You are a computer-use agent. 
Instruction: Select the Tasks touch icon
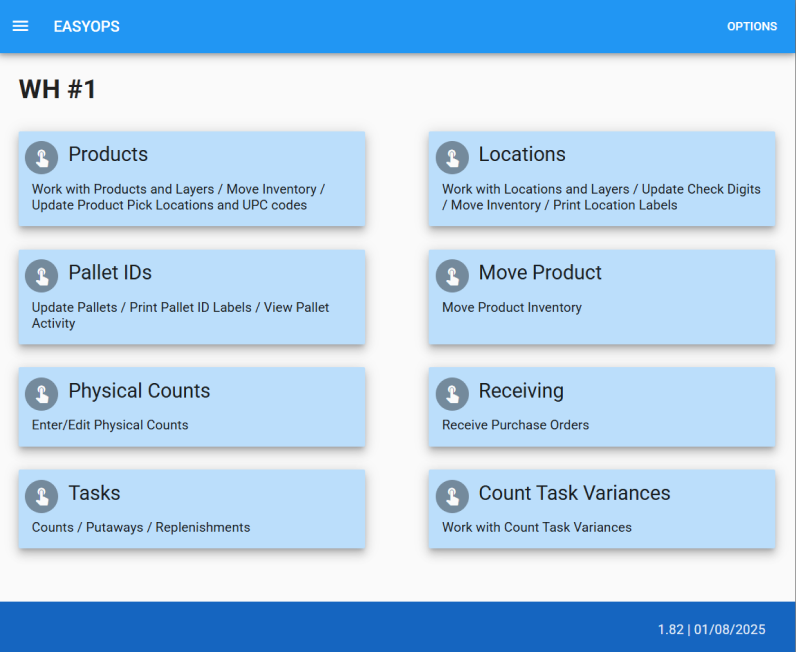pyautogui.click(x=41, y=496)
